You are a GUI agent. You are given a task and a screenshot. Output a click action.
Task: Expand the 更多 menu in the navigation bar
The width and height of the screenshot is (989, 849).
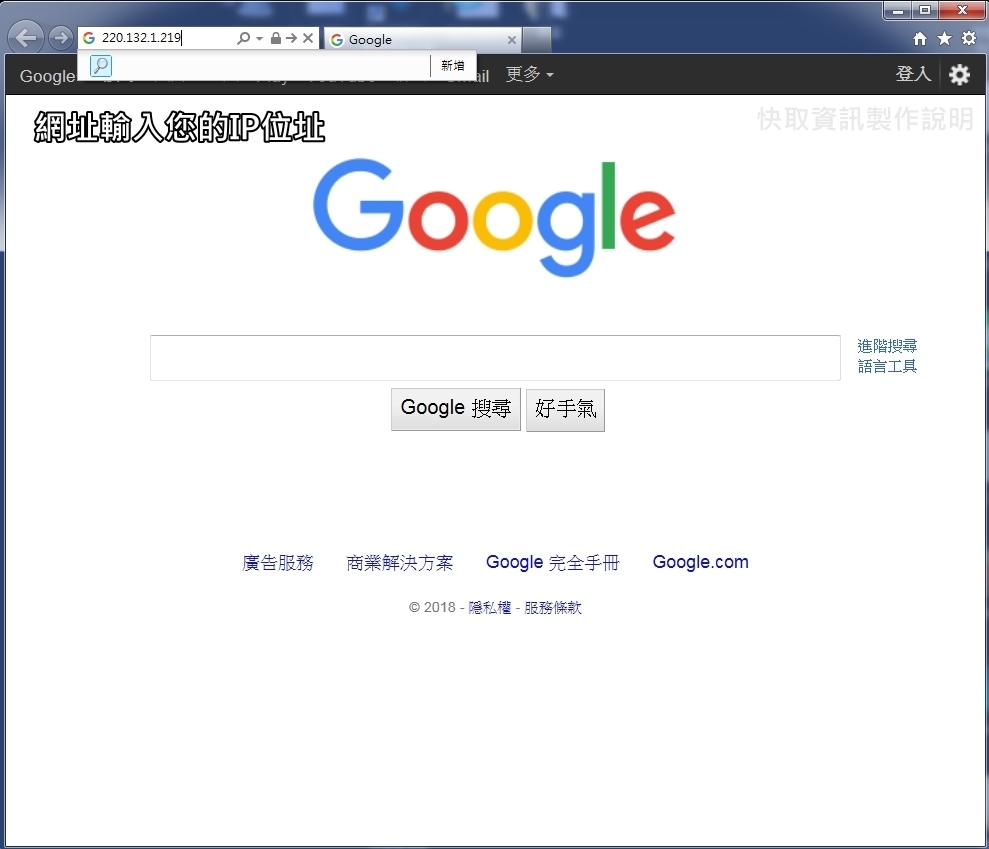tap(529, 74)
